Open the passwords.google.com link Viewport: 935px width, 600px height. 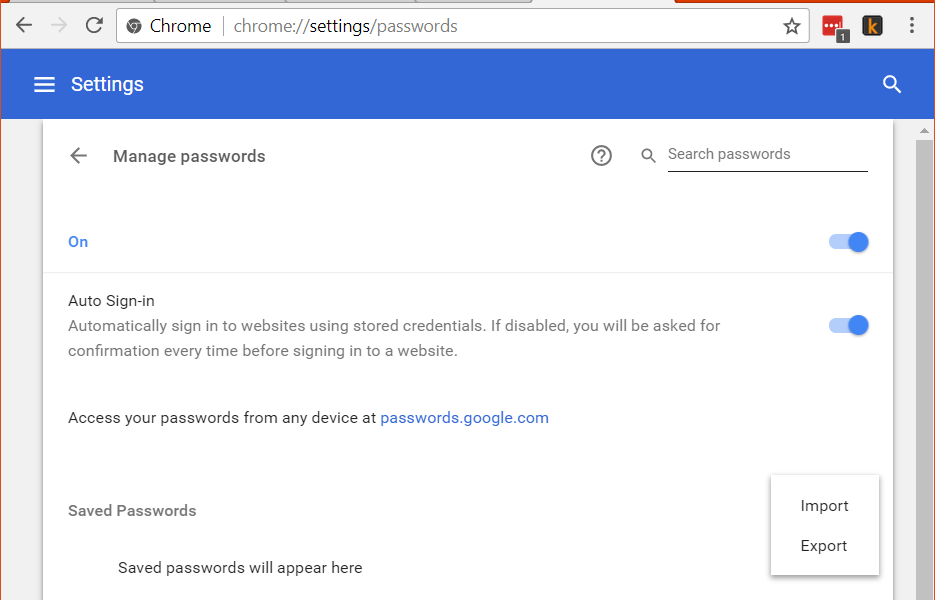[x=464, y=418]
